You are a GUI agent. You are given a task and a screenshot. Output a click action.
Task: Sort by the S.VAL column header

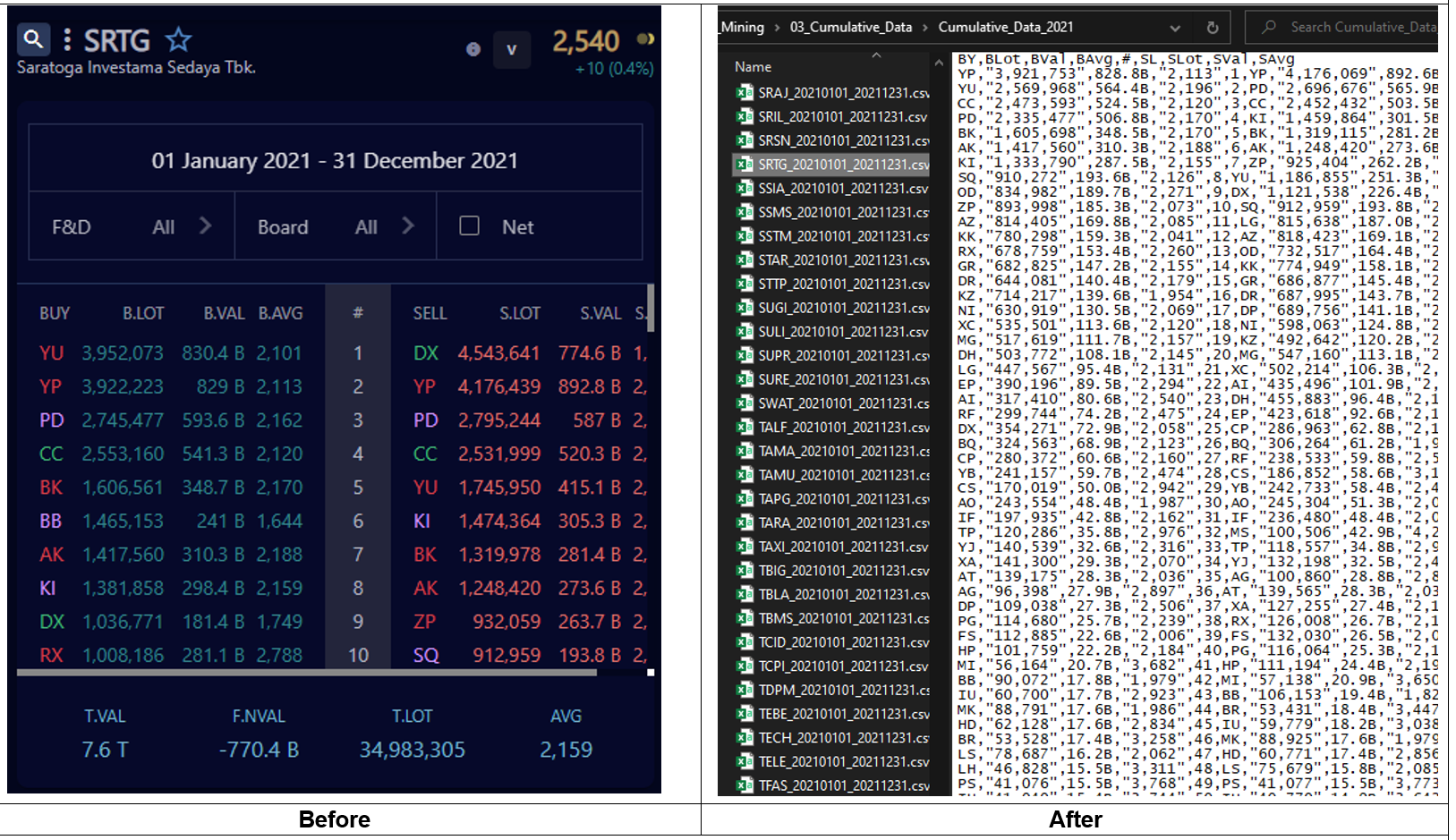pyautogui.click(x=600, y=313)
